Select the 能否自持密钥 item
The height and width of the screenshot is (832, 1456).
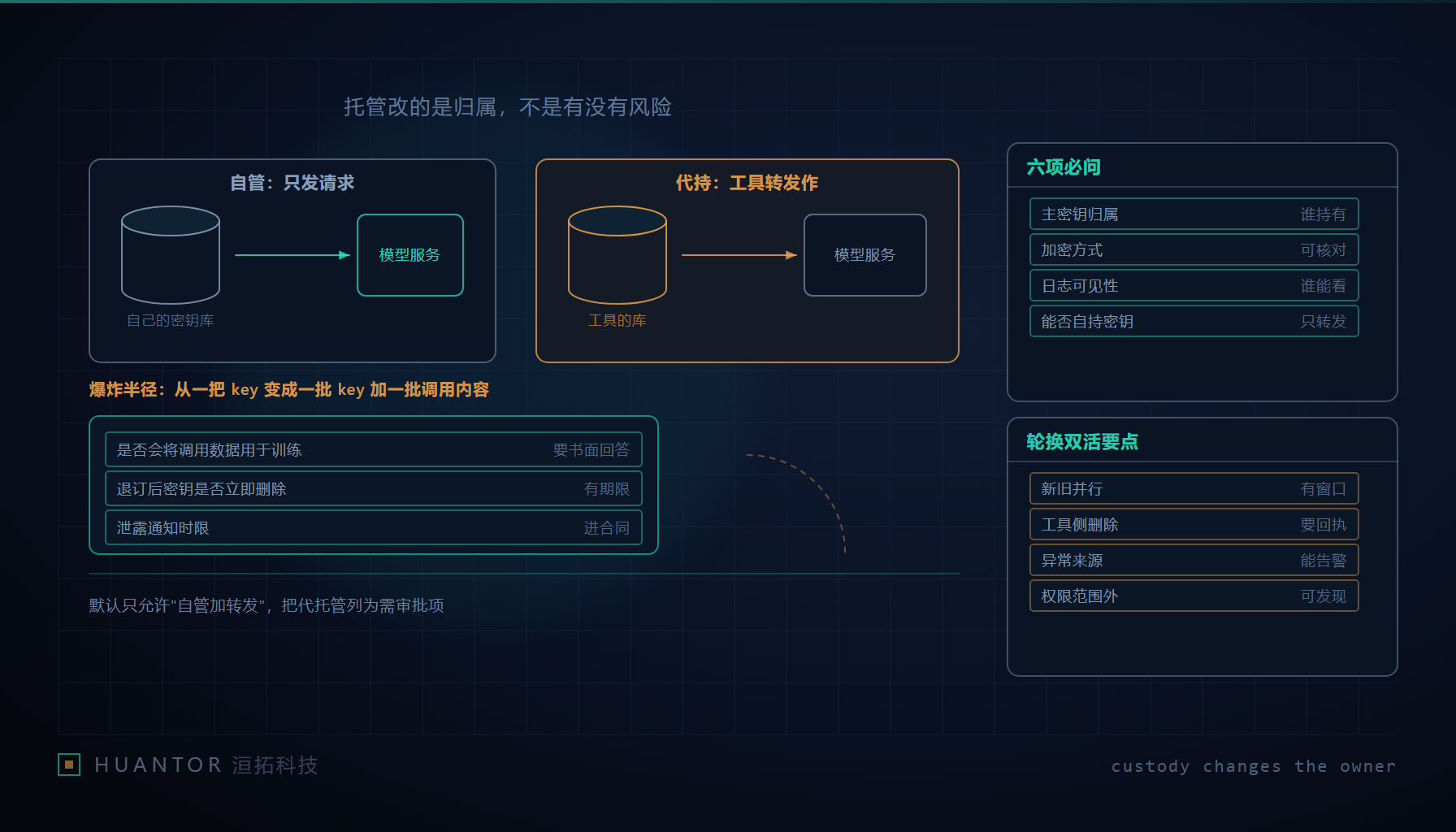[1194, 322]
